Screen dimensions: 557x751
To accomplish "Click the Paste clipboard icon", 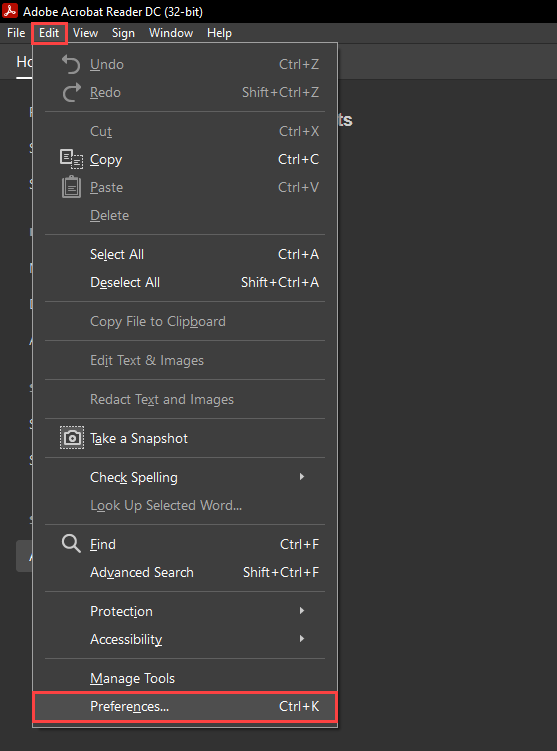I will (x=71, y=187).
